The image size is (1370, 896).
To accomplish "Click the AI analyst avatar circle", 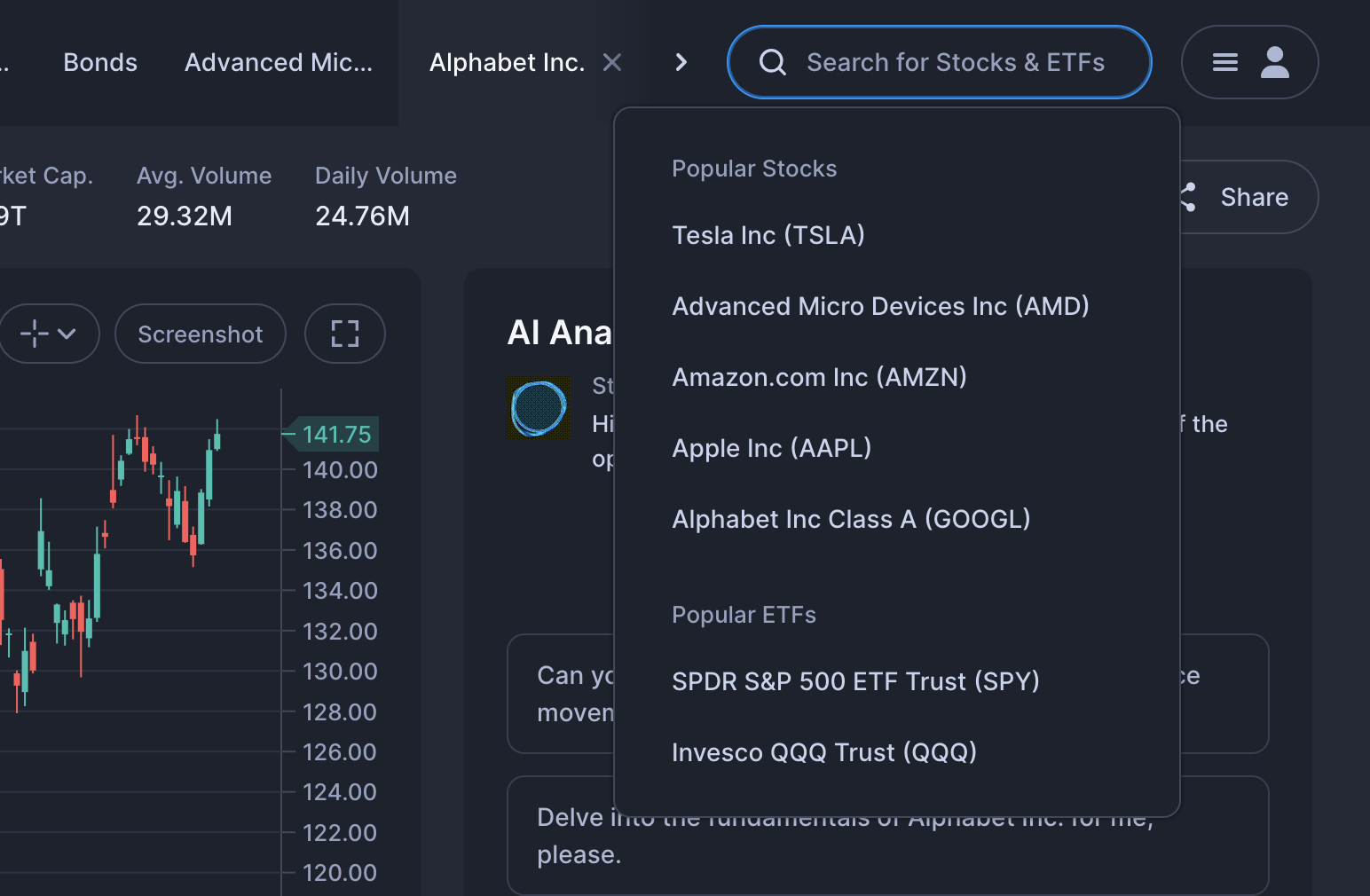I will (x=539, y=408).
